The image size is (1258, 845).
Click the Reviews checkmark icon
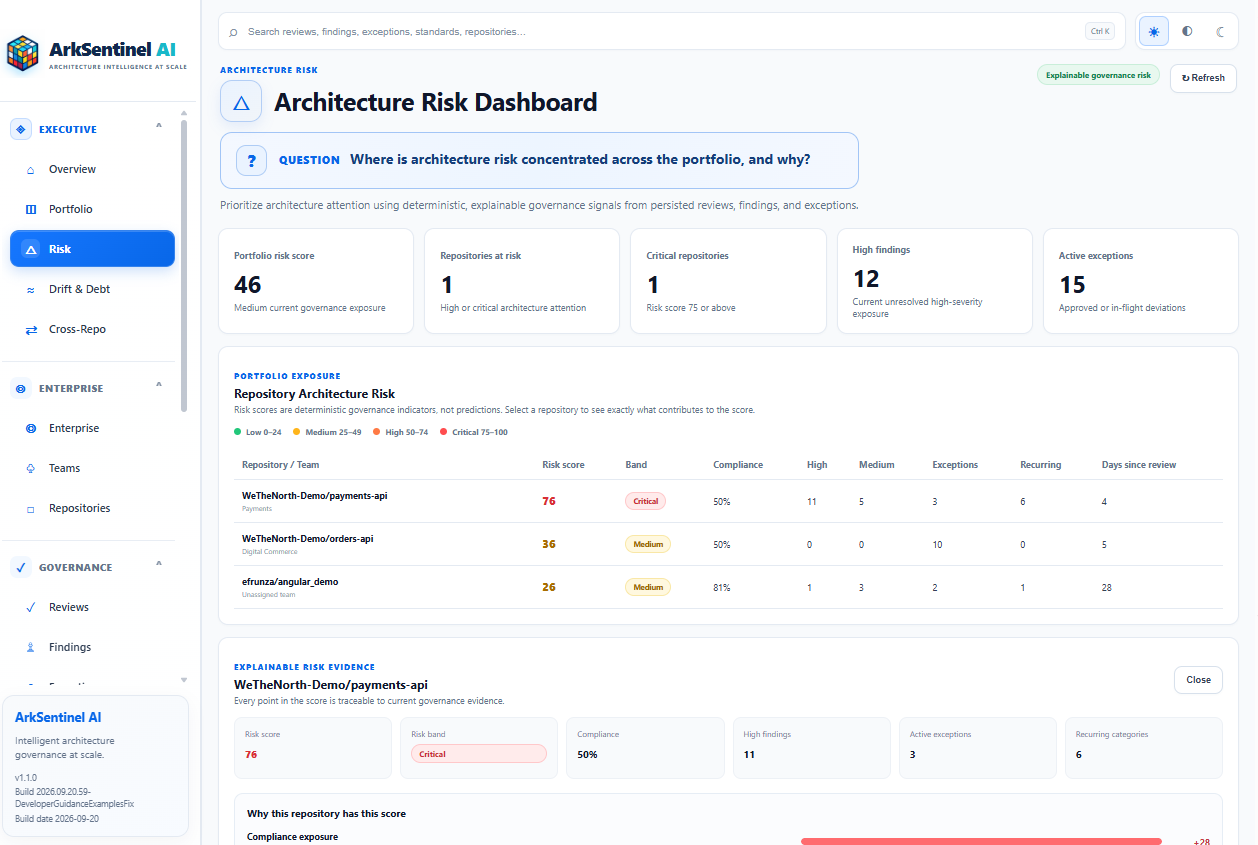[x=30, y=607]
